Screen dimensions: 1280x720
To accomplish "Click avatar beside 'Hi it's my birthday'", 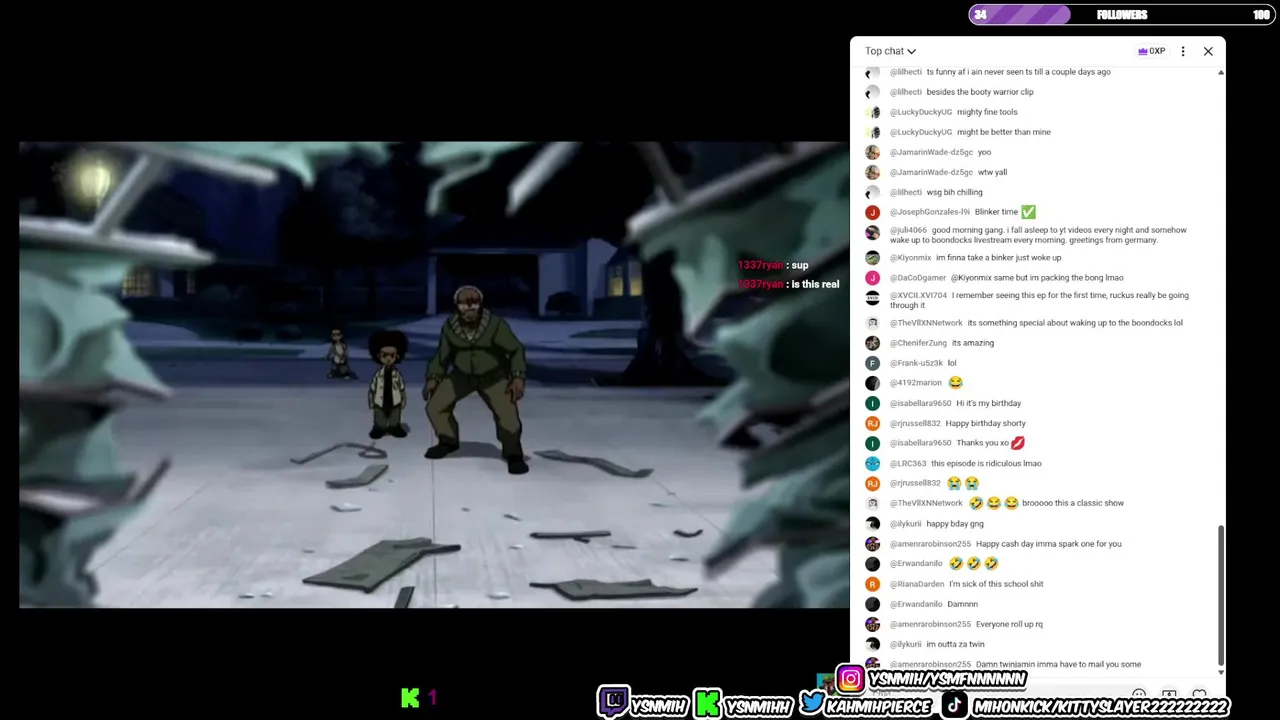I will click(872, 403).
